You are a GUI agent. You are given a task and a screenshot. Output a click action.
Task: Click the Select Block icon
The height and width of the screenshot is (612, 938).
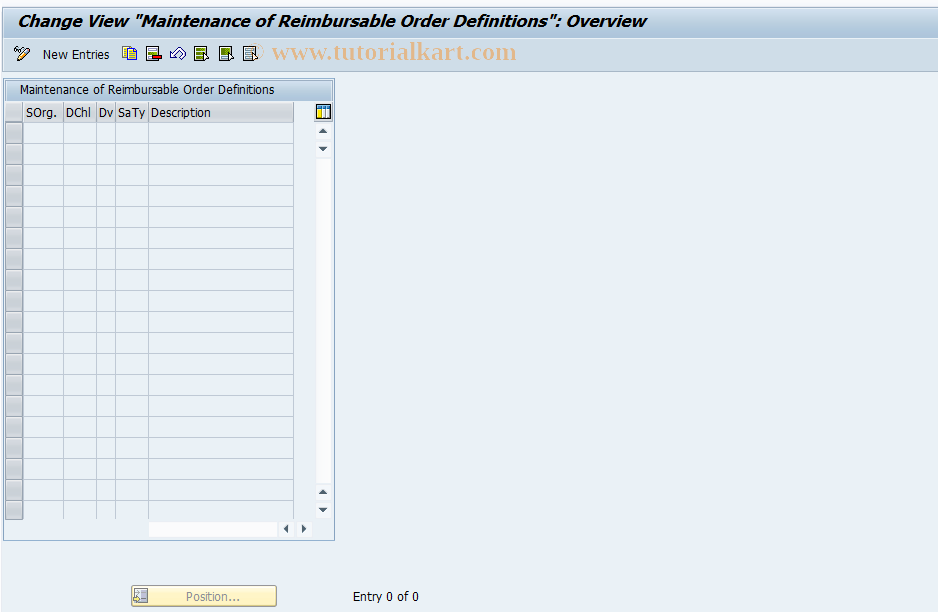click(x=226, y=54)
